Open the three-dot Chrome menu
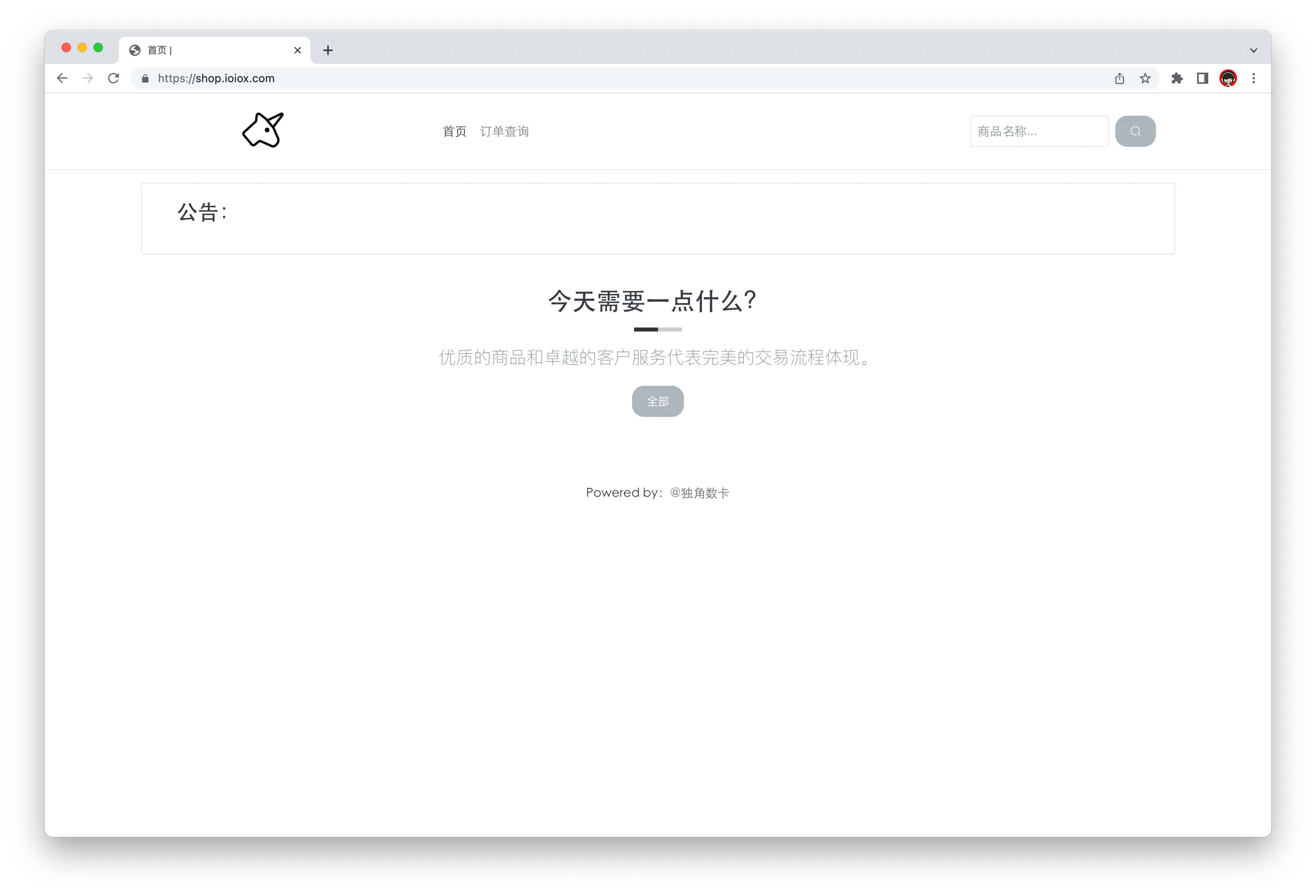1316x896 pixels. pyautogui.click(x=1253, y=78)
